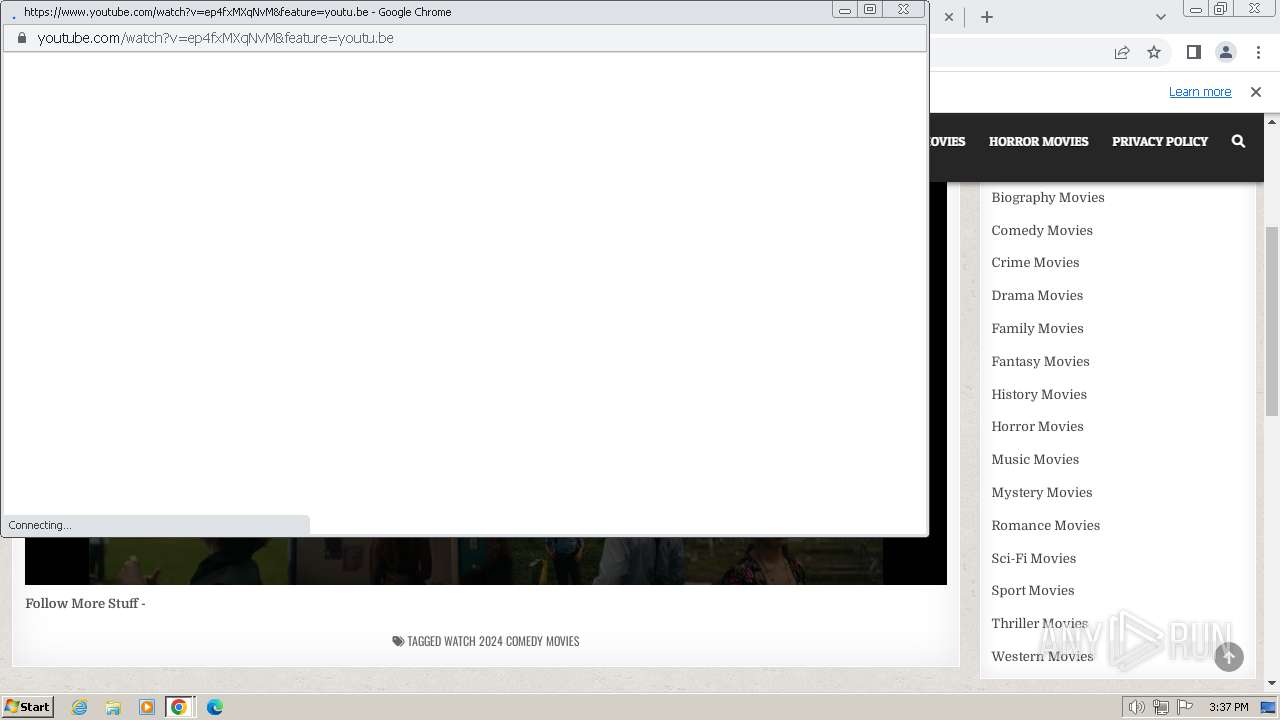Open Drama Movies category
The height and width of the screenshot is (720, 1280).
click(1037, 295)
